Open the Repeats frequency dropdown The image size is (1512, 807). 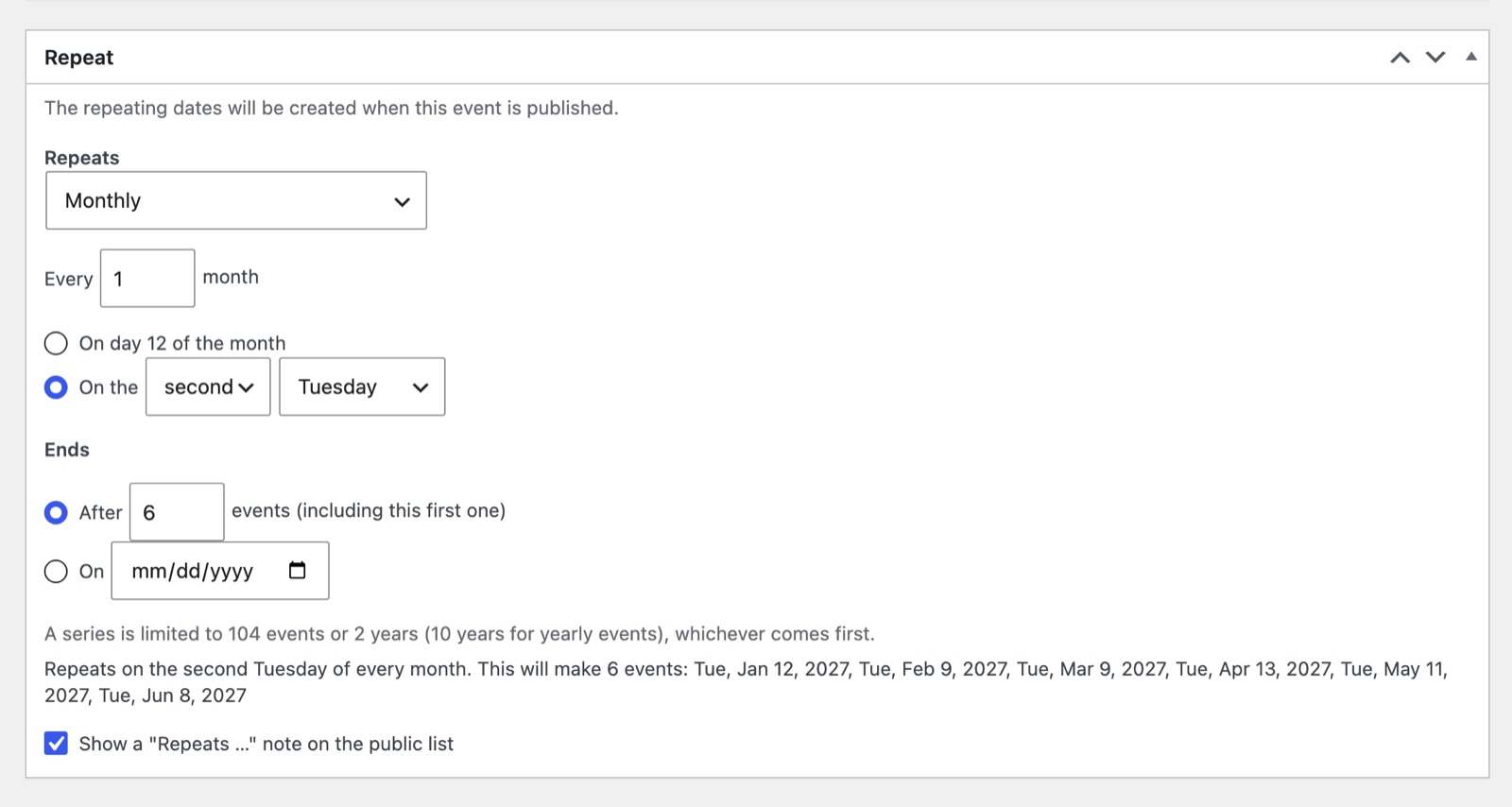click(236, 200)
